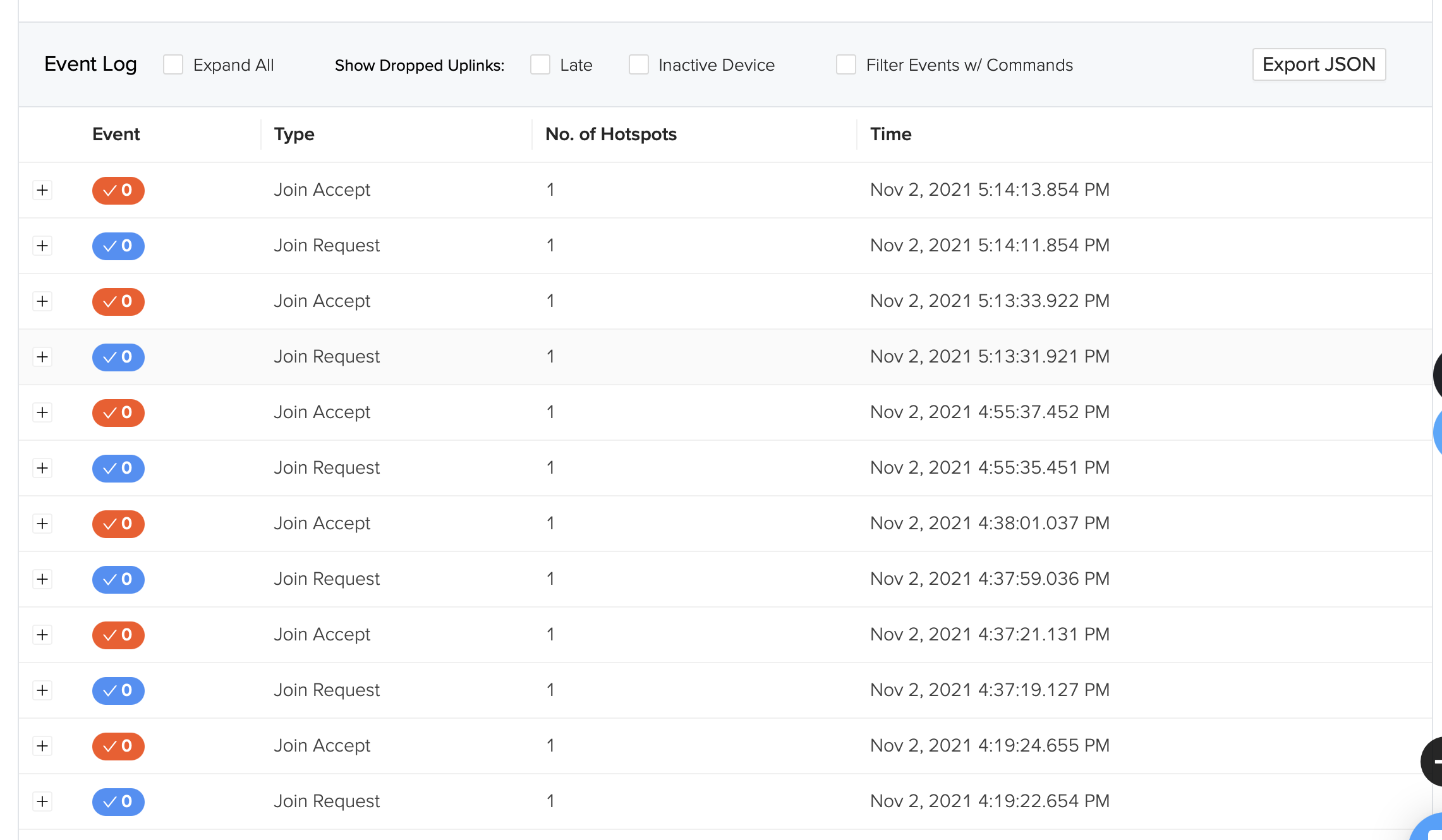The width and height of the screenshot is (1442, 840).
Task: Expand the Join Request event at 5:13:31
Action: (x=42, y=357)
